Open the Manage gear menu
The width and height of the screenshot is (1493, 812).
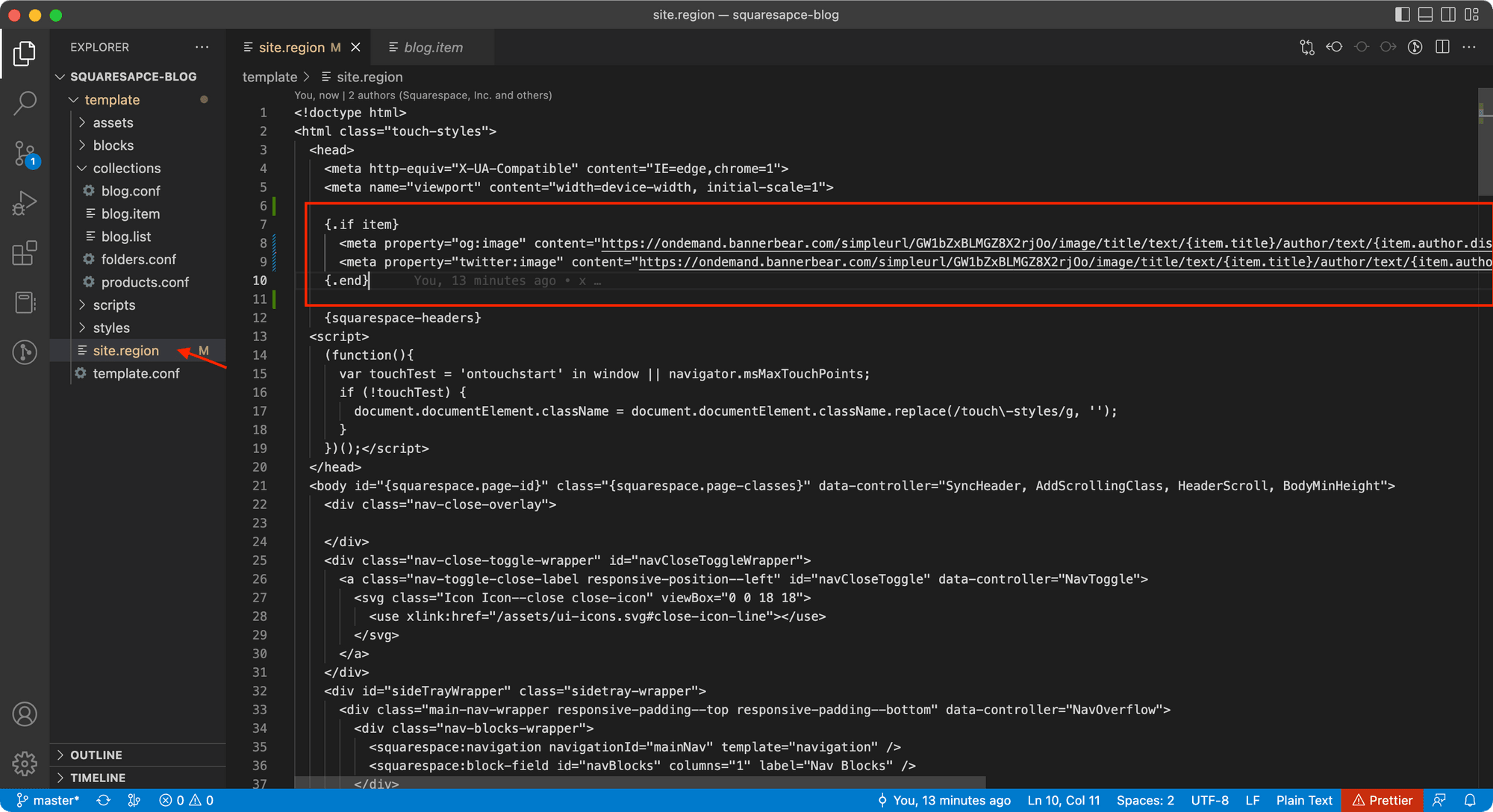(25, 763)
